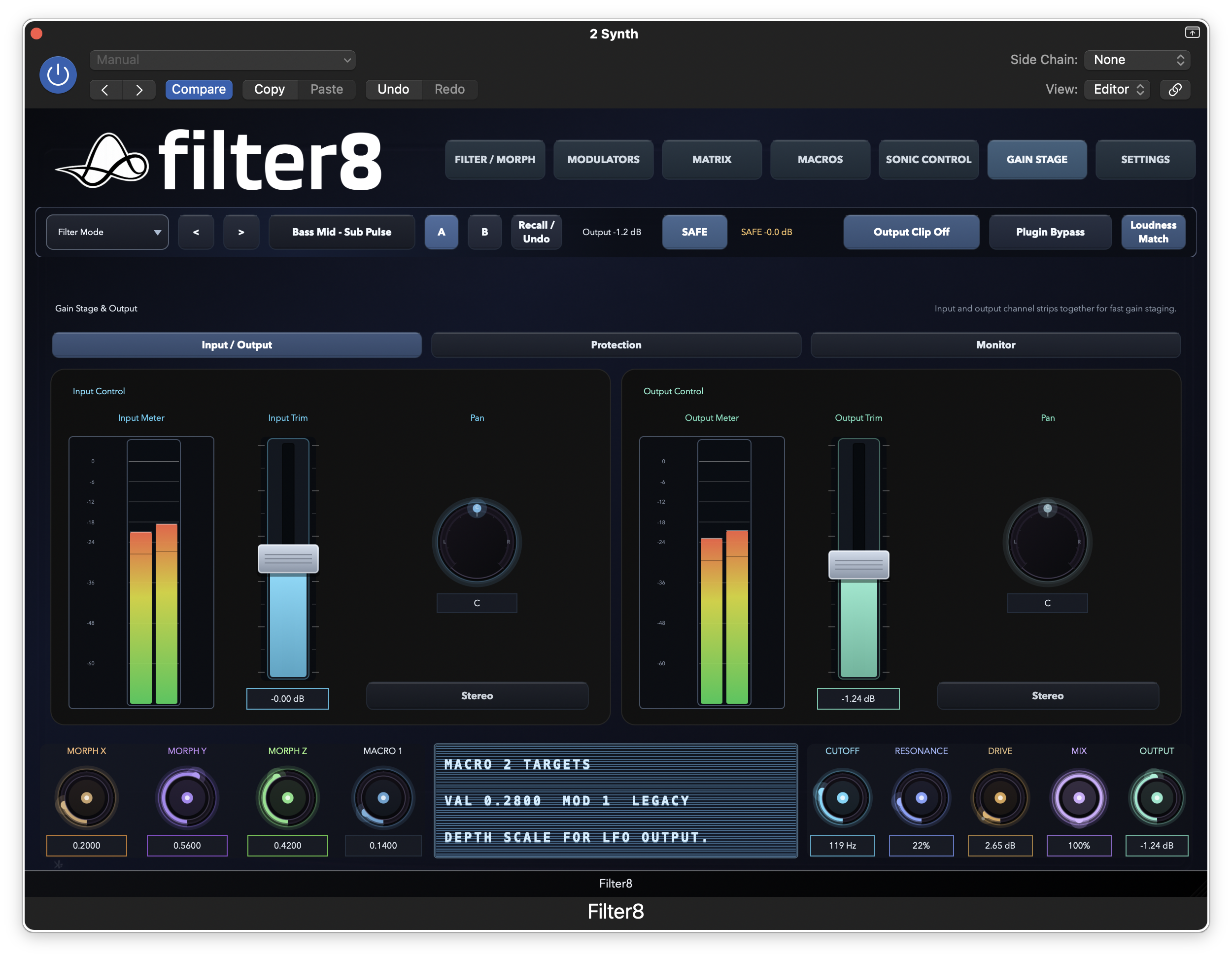Switch to the Protection tab

[616, 344]
